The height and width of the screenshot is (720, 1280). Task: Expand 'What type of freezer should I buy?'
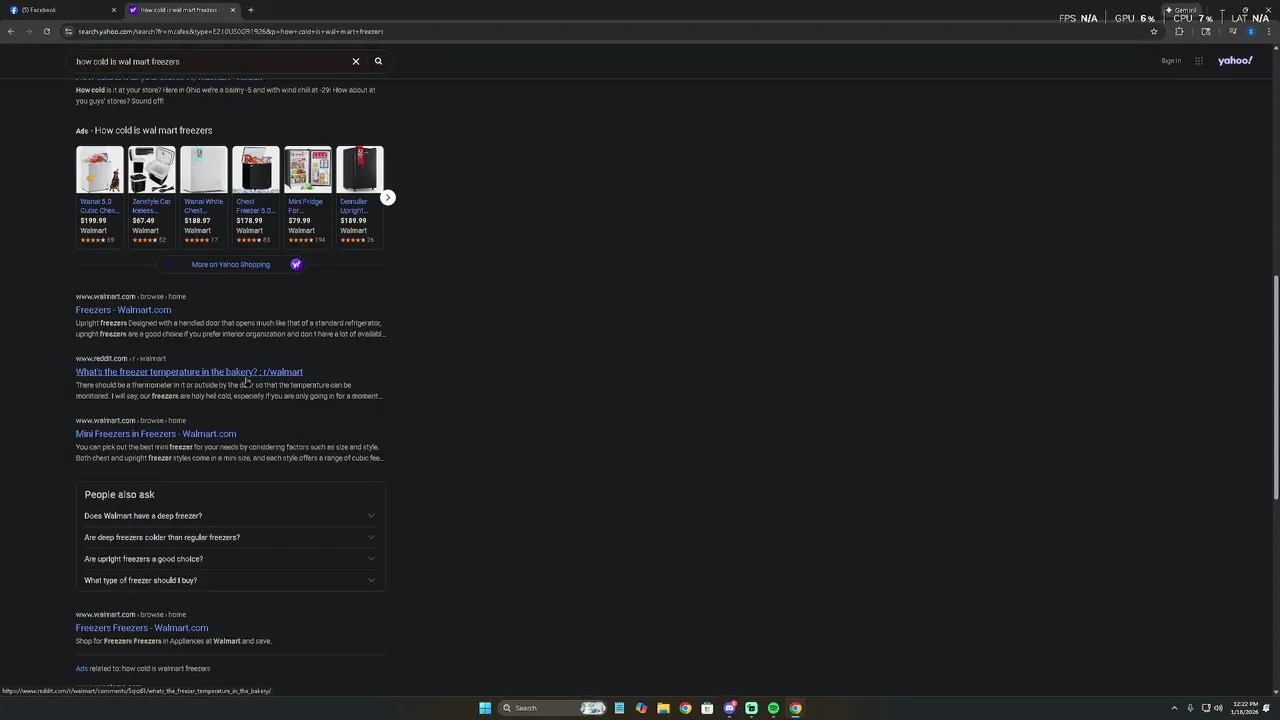[230, 580]
